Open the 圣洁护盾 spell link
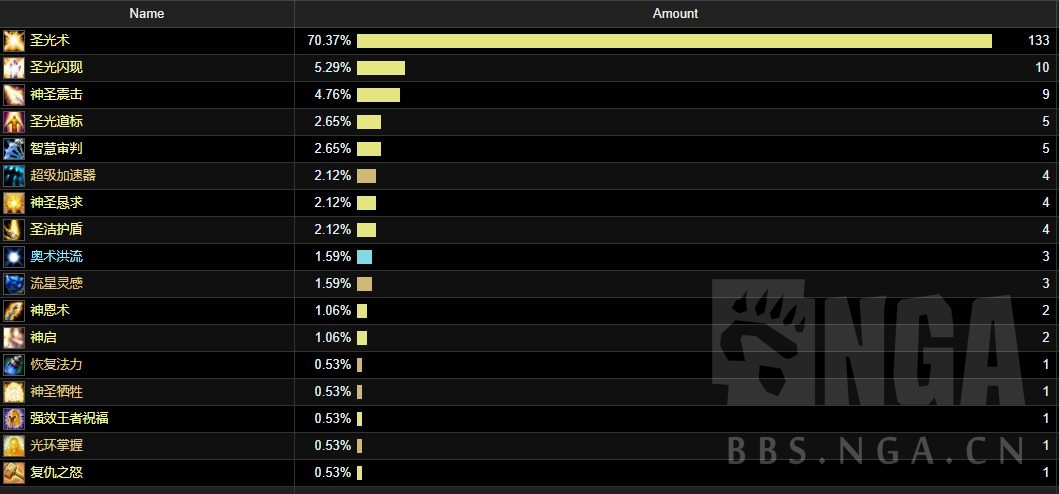Screen dimensions: 1059x494 (x=57, y=230)
